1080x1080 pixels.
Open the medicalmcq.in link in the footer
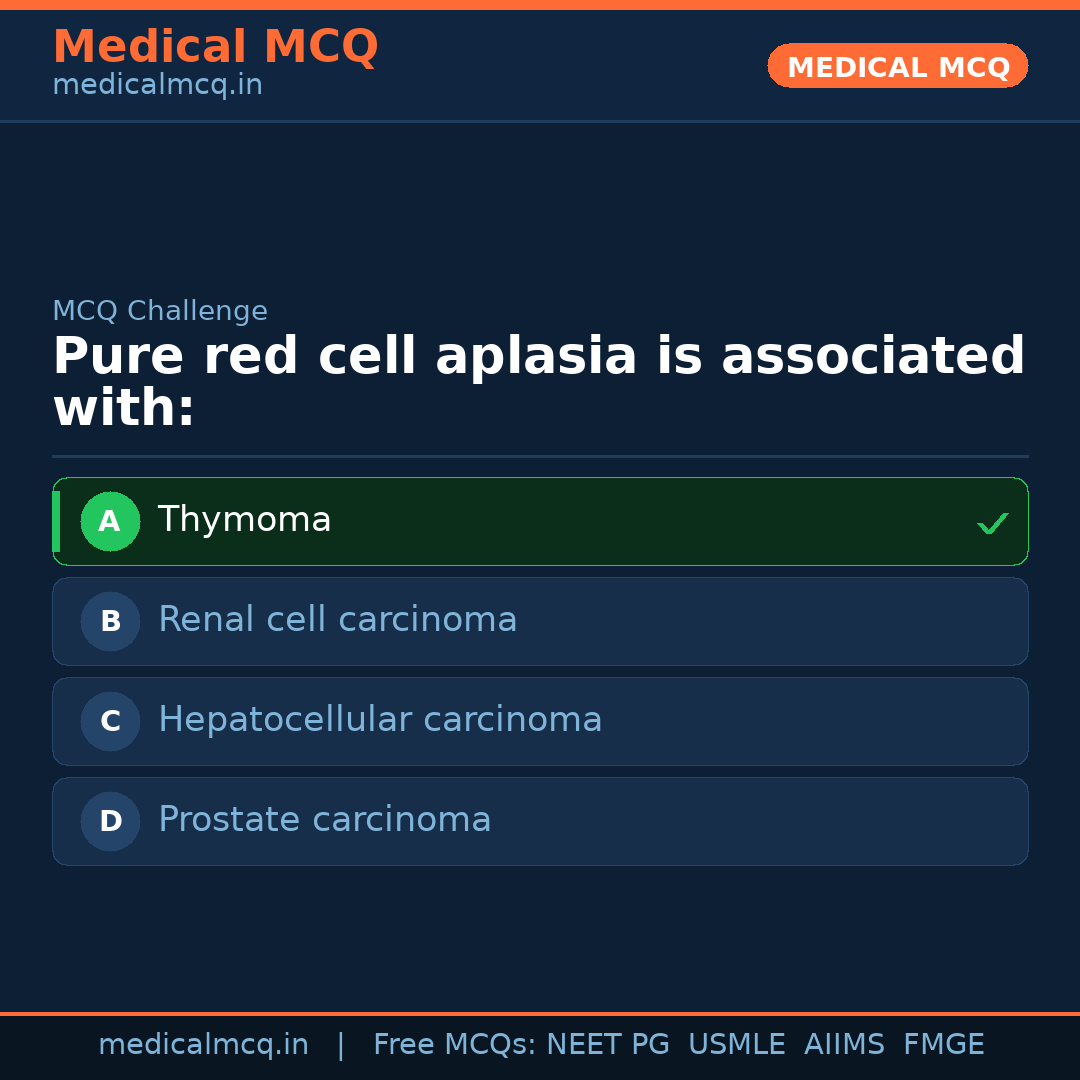pos(203,1045)
